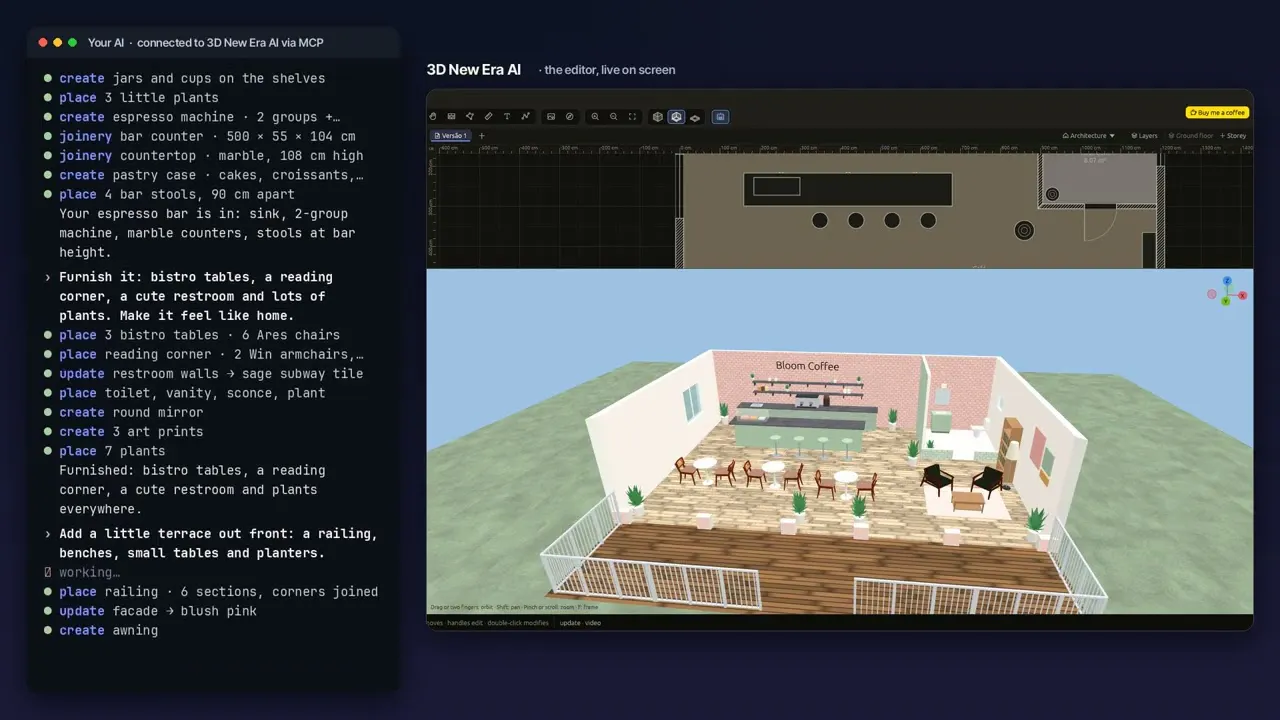
Task: Select the ruler measure tool
Action: click(x=488, y=116)
